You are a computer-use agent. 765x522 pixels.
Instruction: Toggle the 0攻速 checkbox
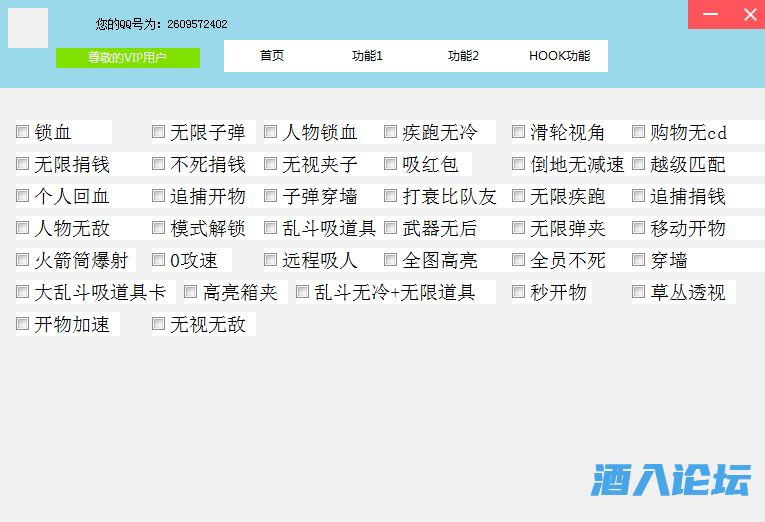click(159, 260)
